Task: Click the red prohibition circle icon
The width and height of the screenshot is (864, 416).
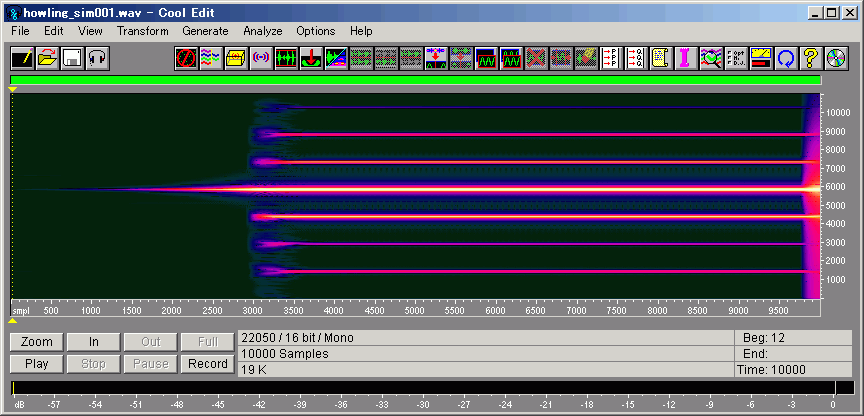Action: pyautogui.click(x=186, y=58)
